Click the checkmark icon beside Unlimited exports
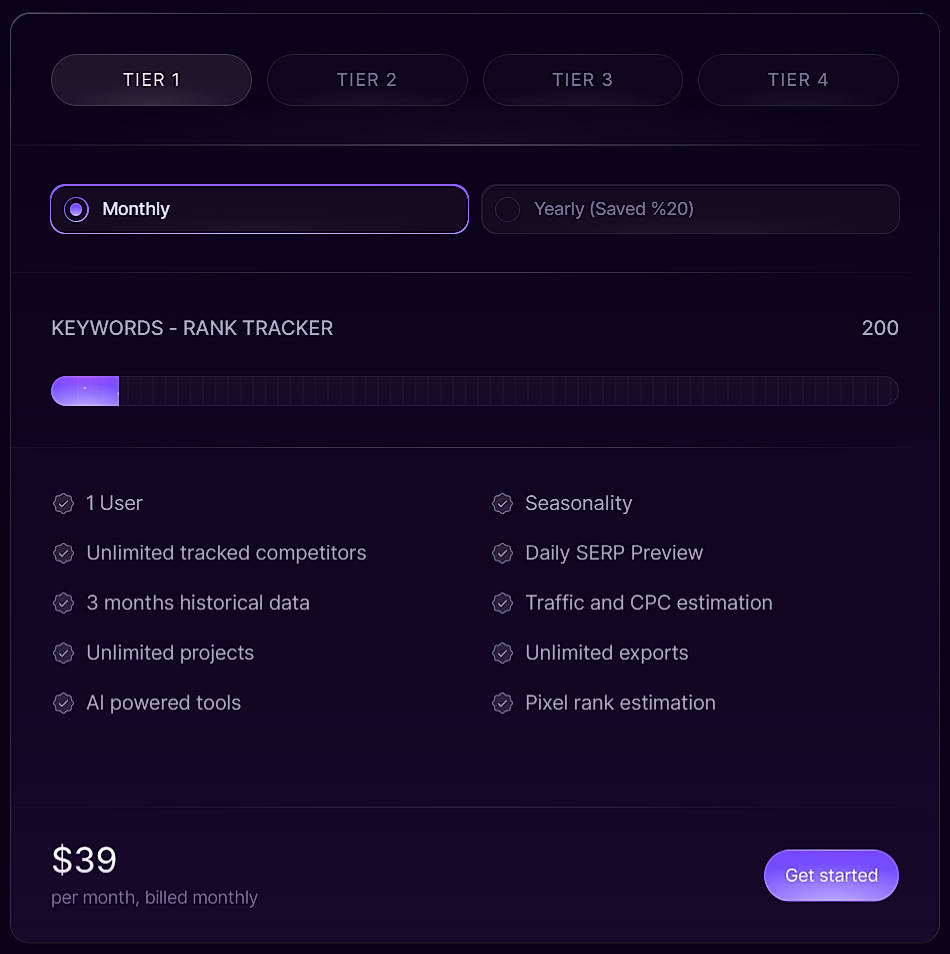 tap(502, 653)
